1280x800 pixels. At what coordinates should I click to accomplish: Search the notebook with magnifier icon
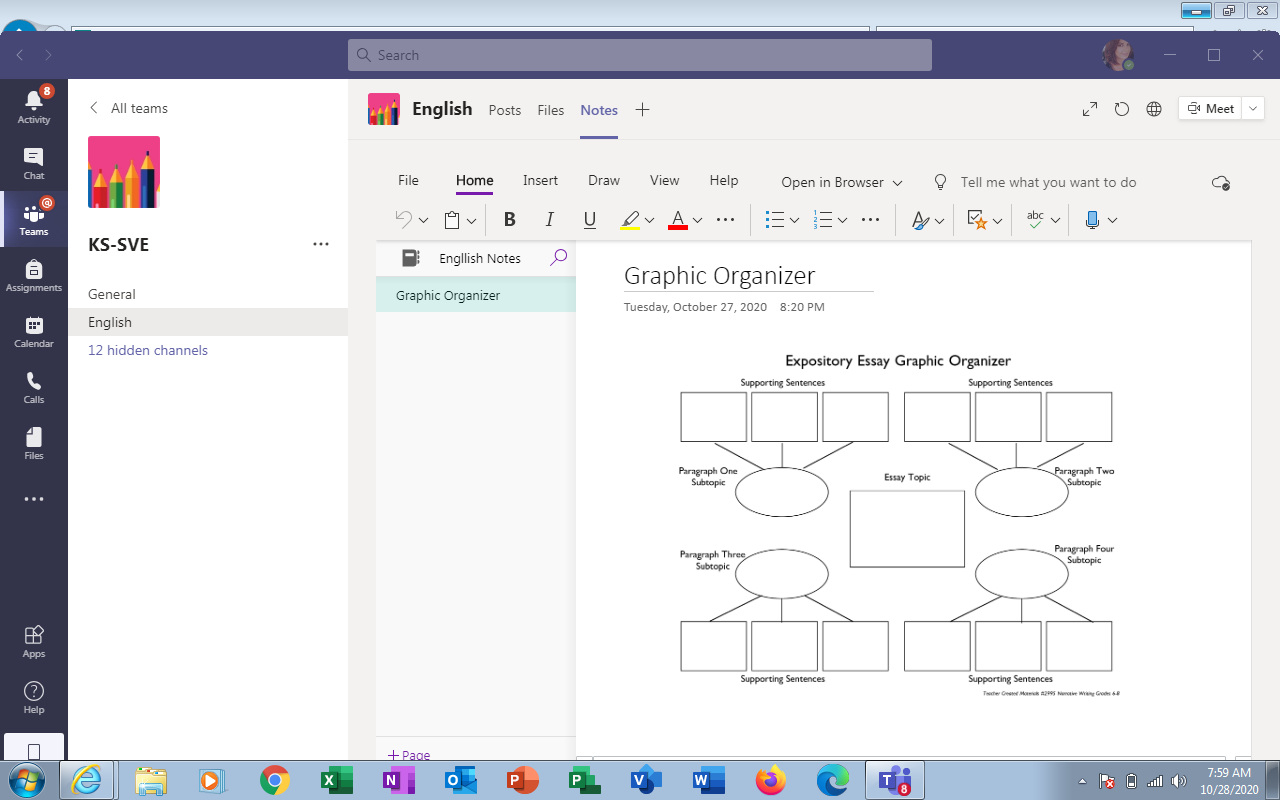point(558,258)
